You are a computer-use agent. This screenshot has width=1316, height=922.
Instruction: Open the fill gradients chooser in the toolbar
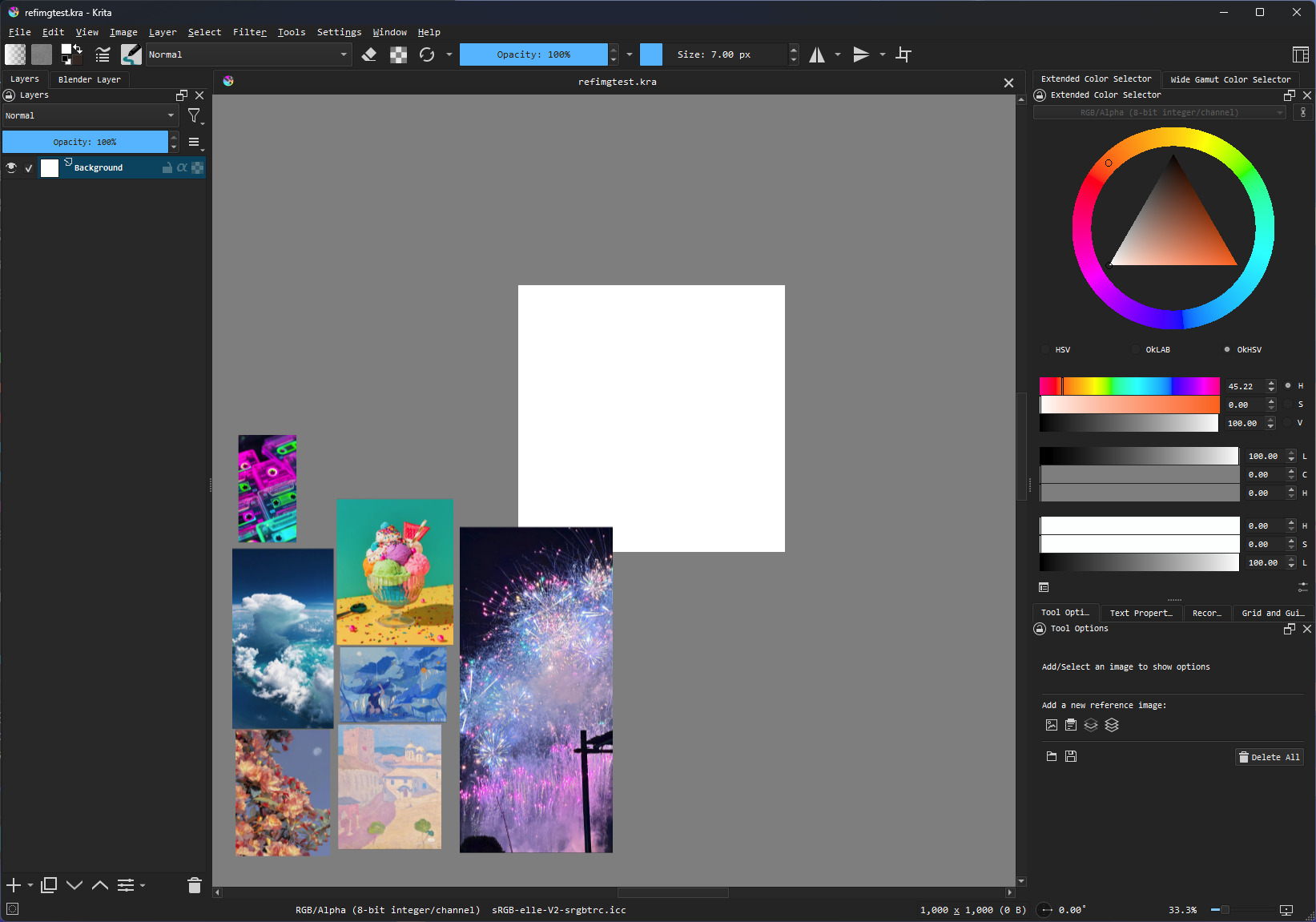pyautogui.click(x=15, y=54)
